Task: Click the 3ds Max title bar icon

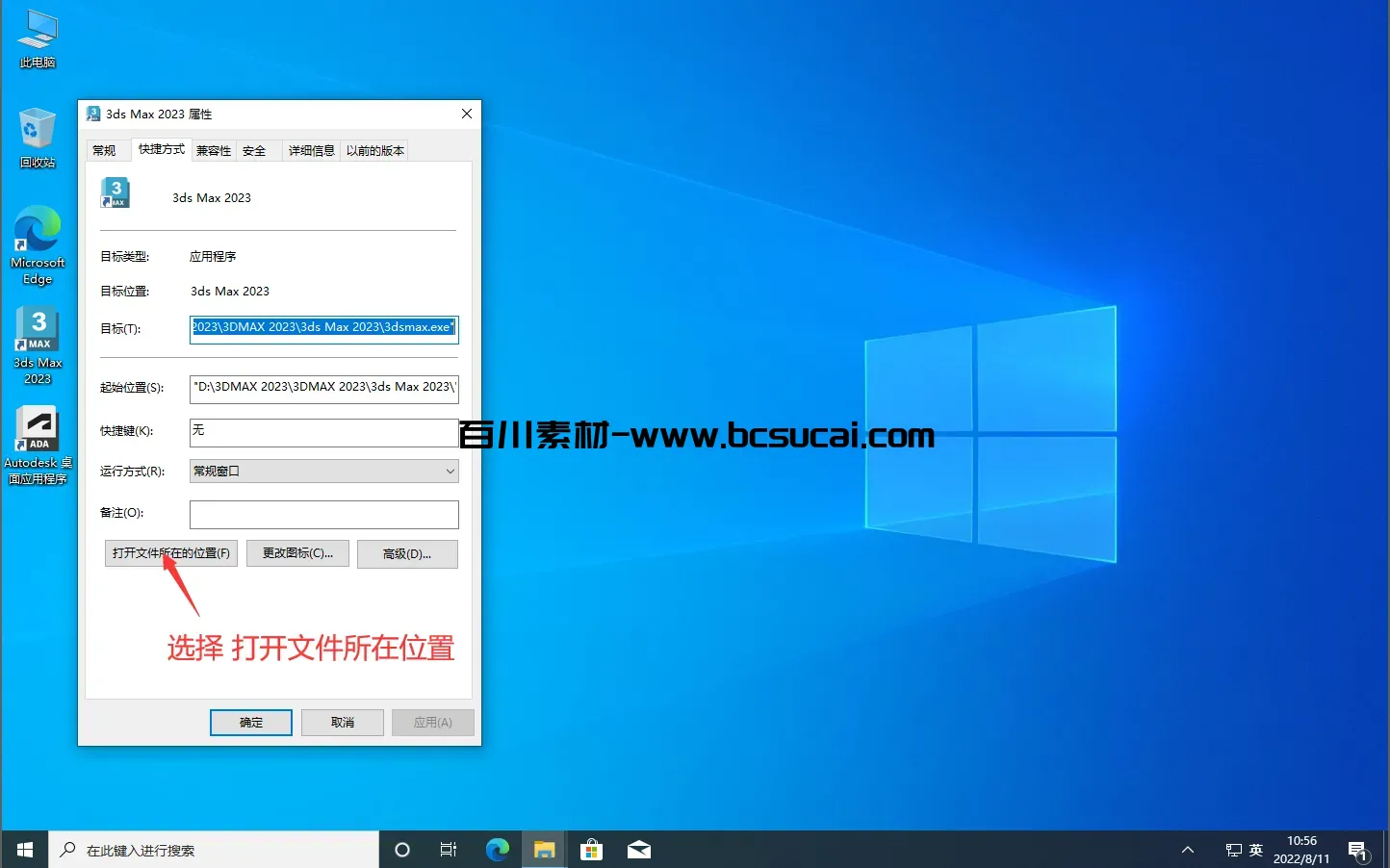Action: 93,114
